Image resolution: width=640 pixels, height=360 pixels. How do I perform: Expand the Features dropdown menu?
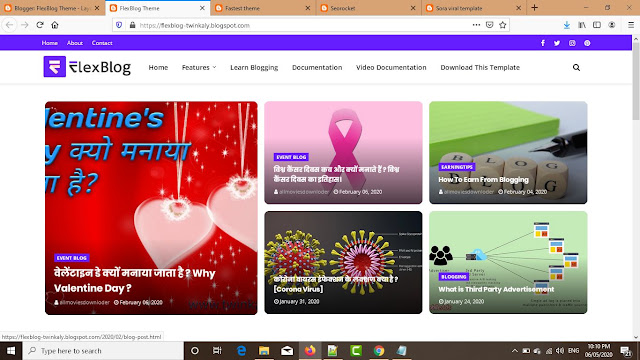tap(199, 67)
